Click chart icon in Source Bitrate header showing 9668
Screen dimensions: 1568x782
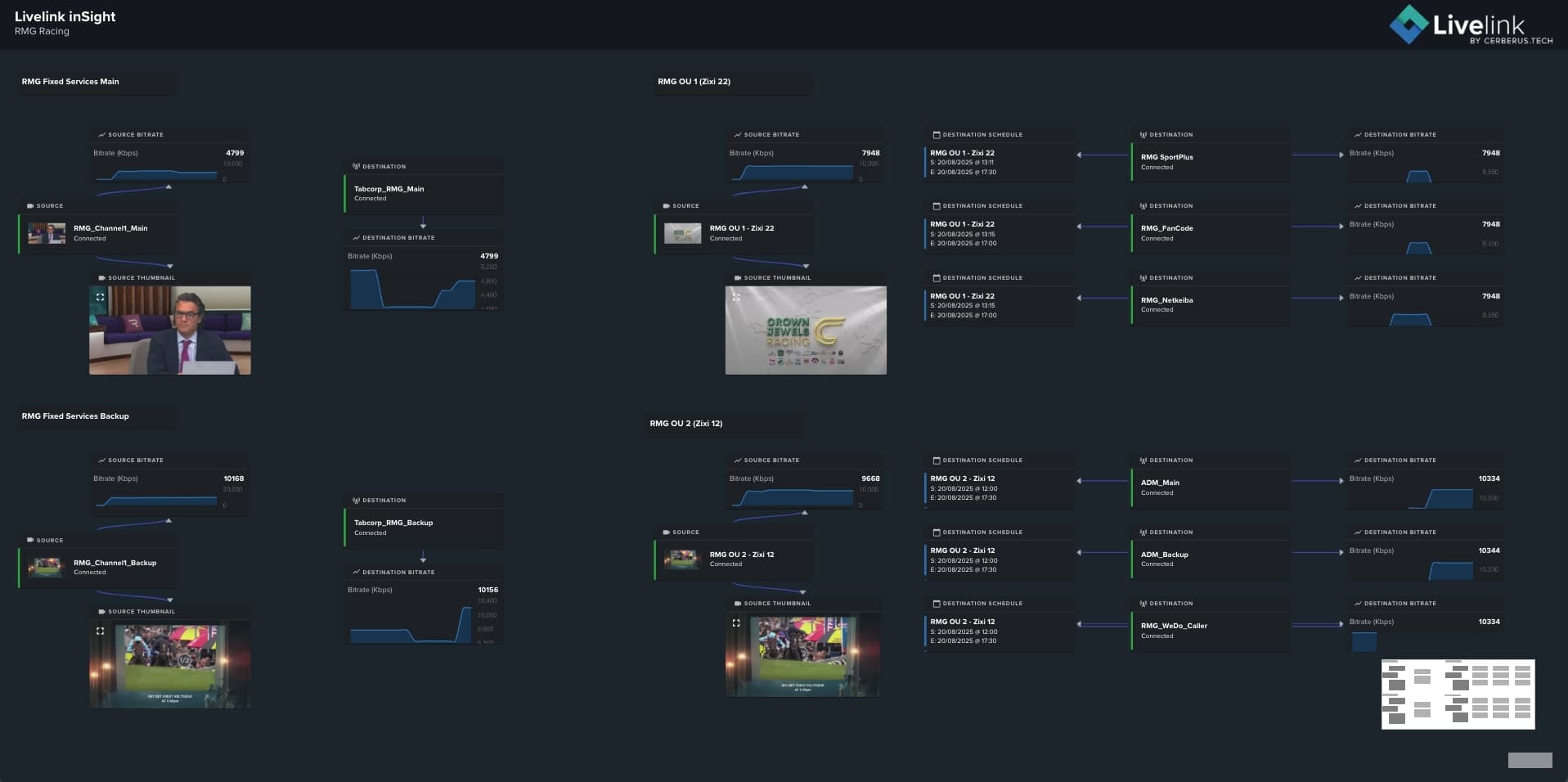(x=738, y=460)
